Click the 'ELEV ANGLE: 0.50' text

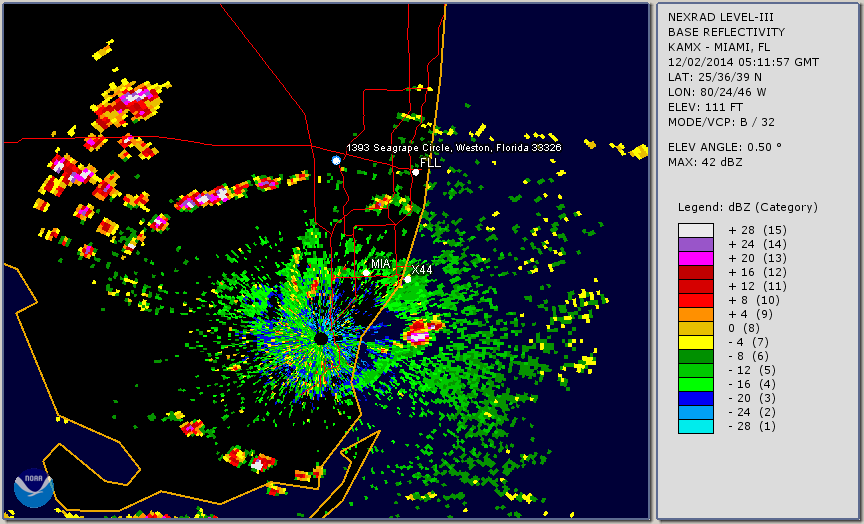pos(725,147)
